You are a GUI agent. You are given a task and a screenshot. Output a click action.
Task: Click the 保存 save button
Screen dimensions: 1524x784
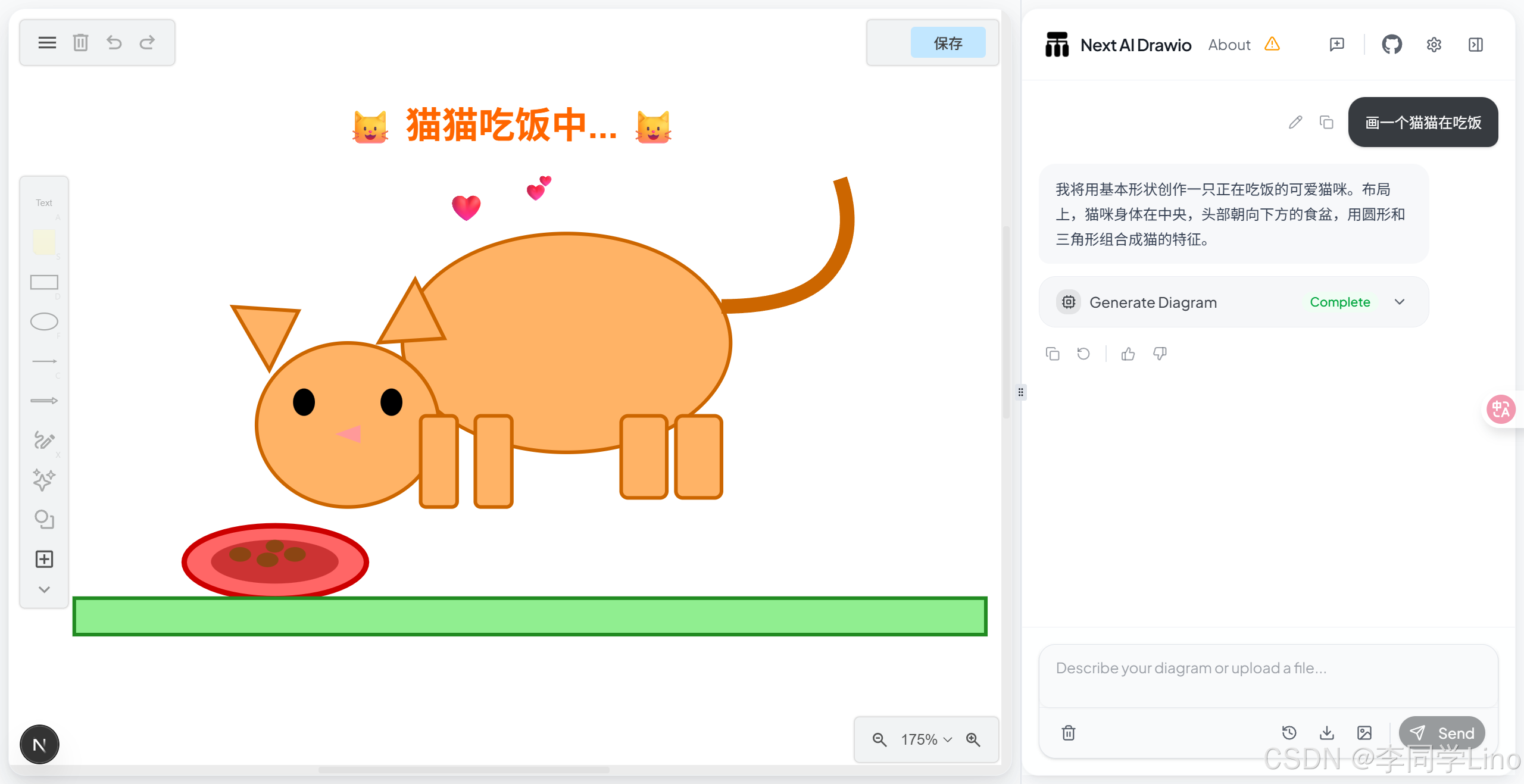(x=948, y=43)
